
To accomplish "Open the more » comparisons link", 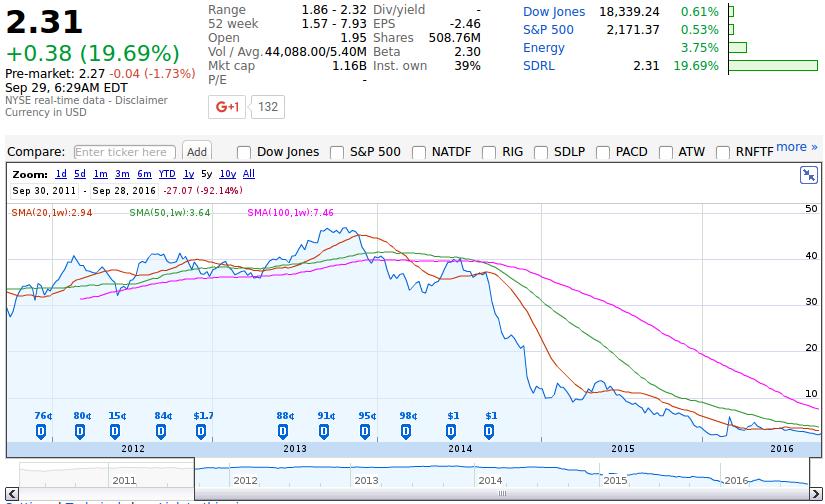I will pos(797,147).
